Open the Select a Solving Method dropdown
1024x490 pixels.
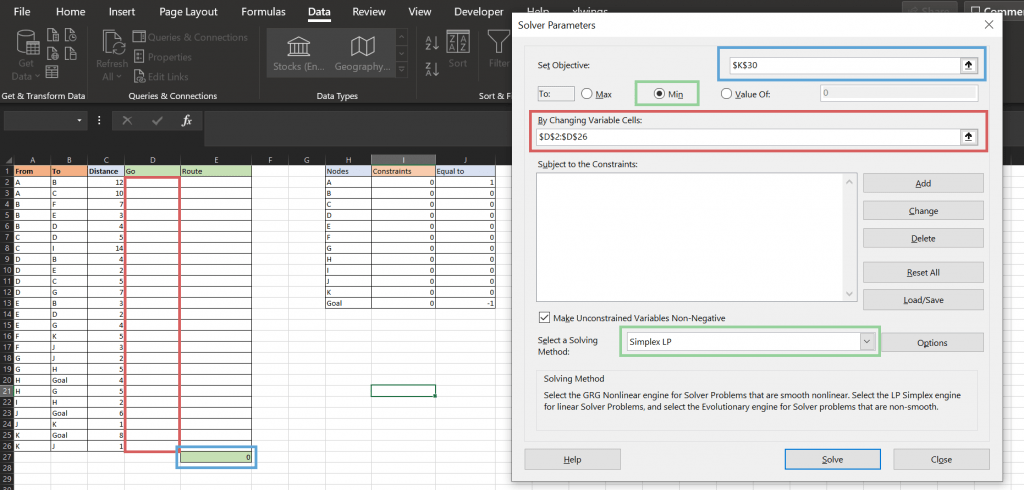pyautogui.click(x=865, y=342)
